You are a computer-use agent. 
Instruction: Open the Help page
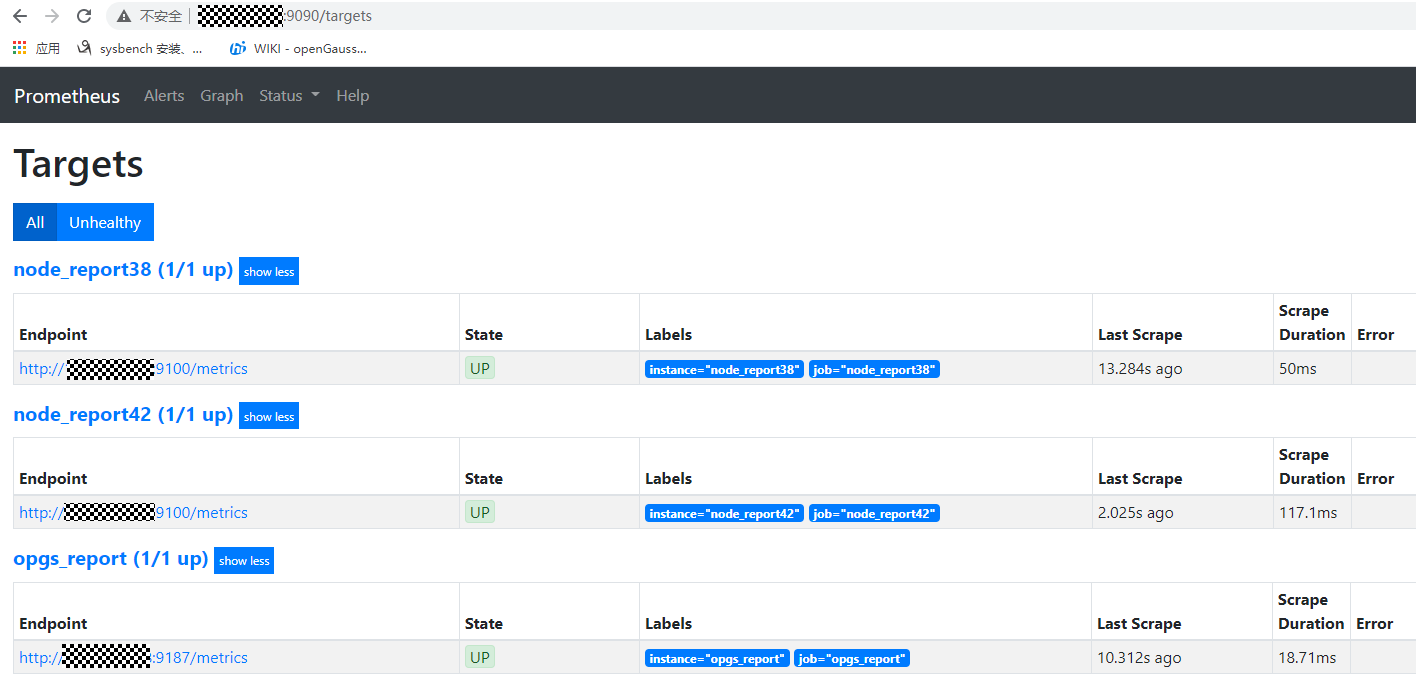coord(353,95)
